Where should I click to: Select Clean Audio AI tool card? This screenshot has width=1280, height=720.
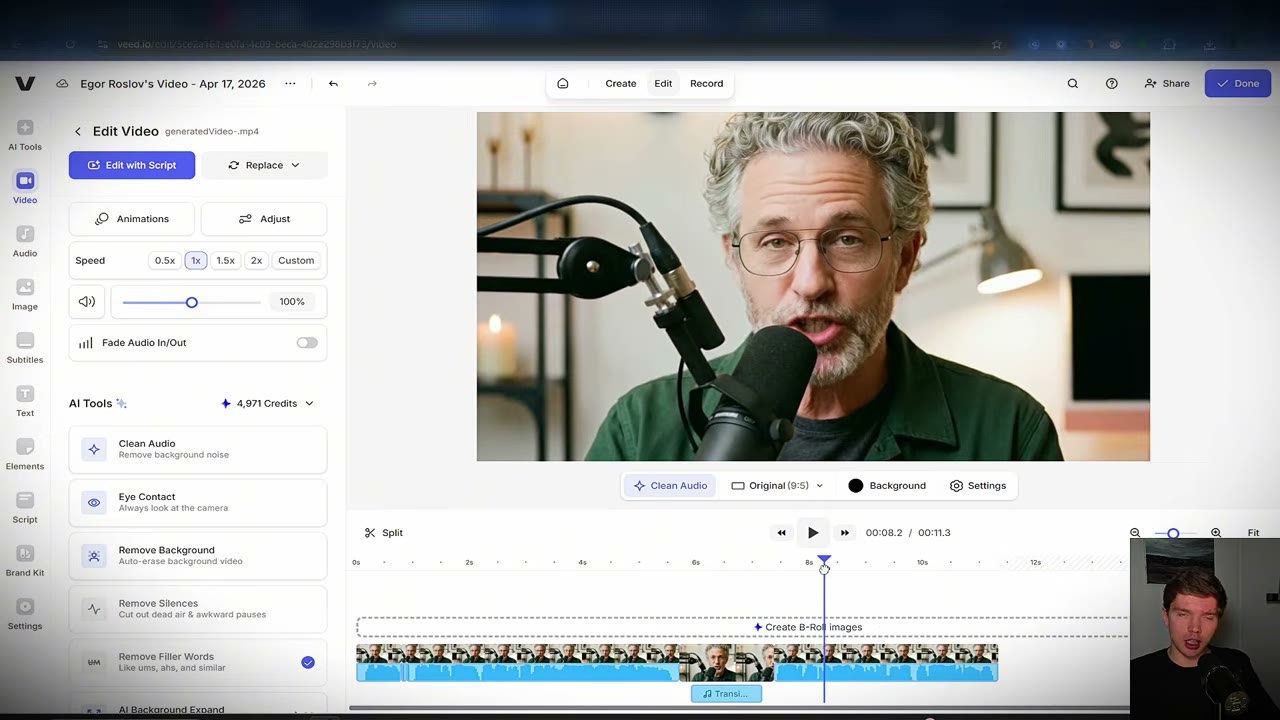[198, 449]
